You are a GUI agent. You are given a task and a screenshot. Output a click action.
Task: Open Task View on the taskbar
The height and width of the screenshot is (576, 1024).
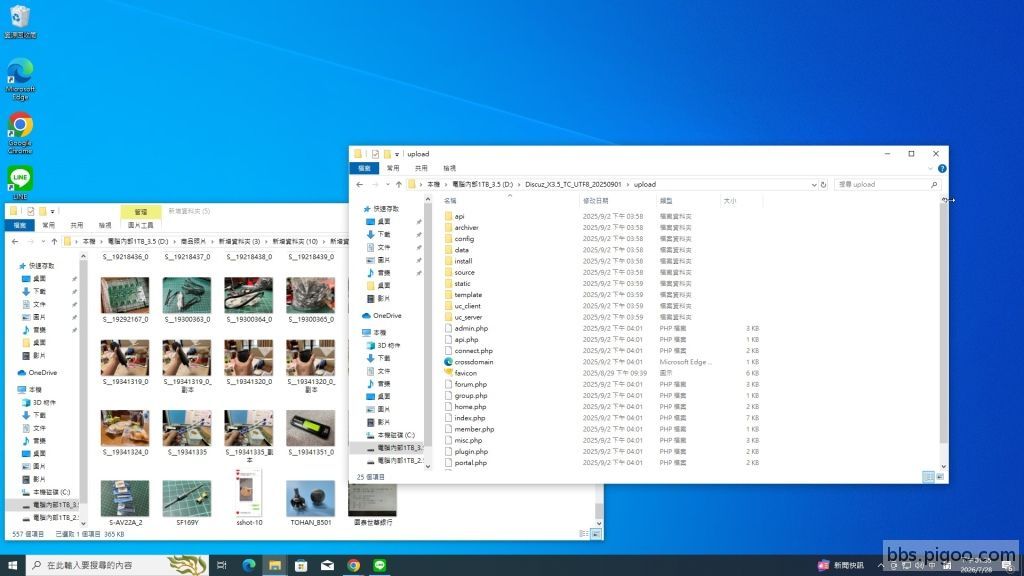[x=222, y=565]
